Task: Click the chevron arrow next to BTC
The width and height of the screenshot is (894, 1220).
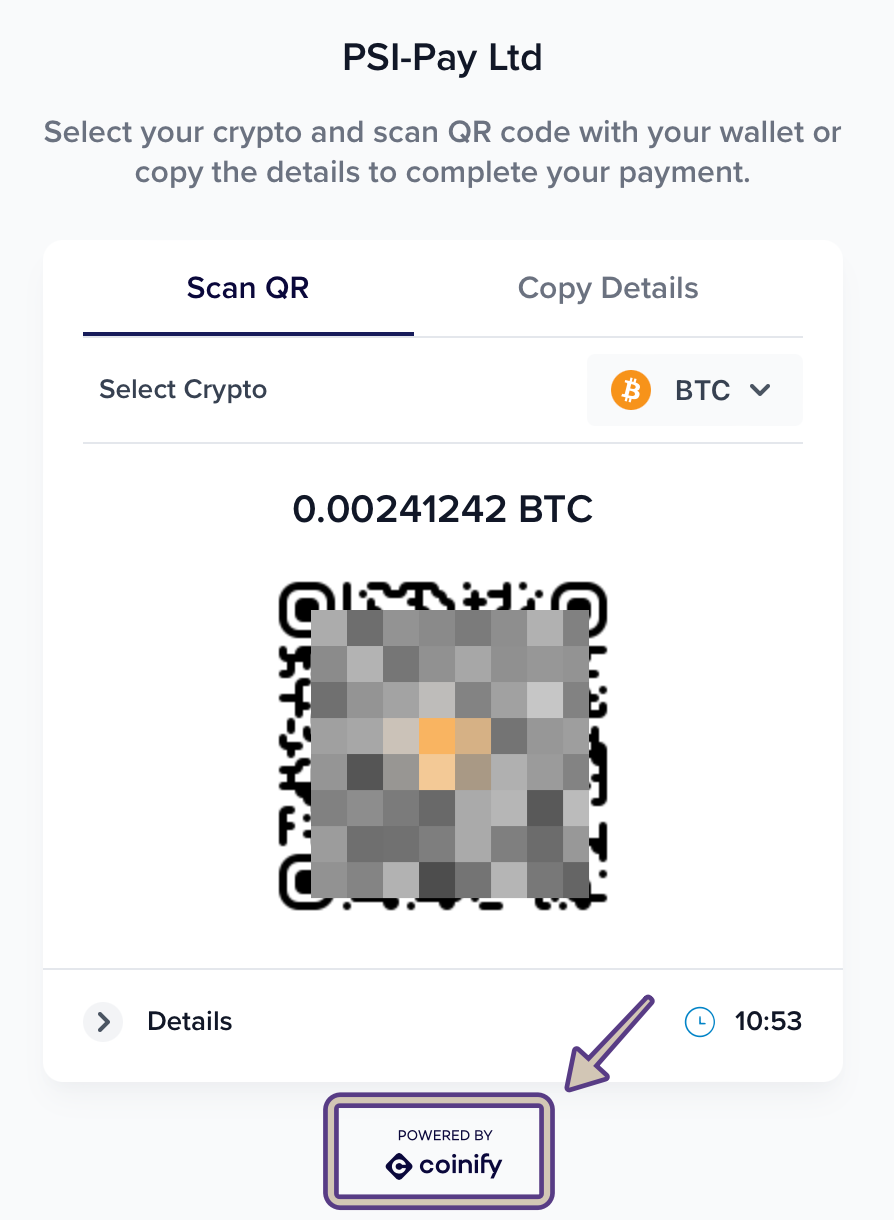Action: click(x=760, y=390)
